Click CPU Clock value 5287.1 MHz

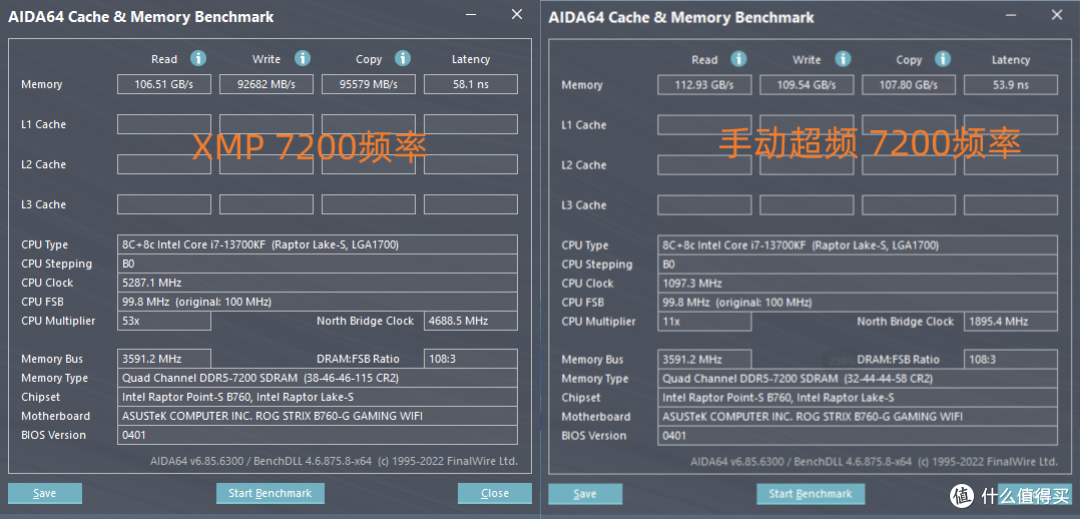pos(318,283)
